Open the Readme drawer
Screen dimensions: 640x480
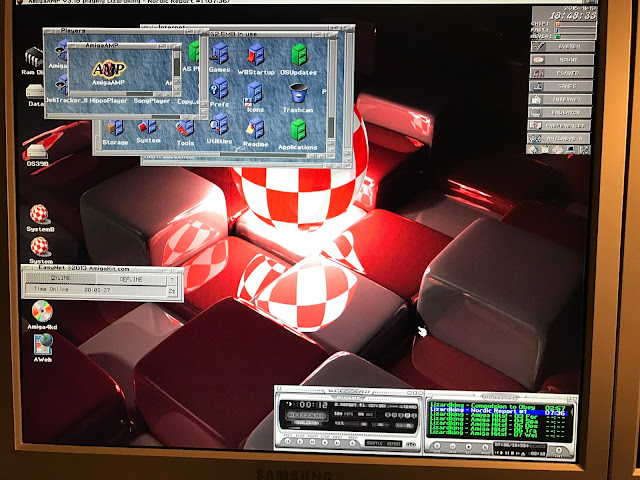pyautogui.click(x=256, y=132)
